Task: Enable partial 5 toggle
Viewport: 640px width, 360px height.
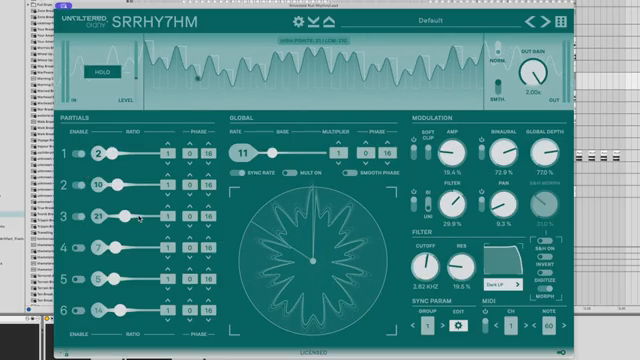Action: (78, 279)
